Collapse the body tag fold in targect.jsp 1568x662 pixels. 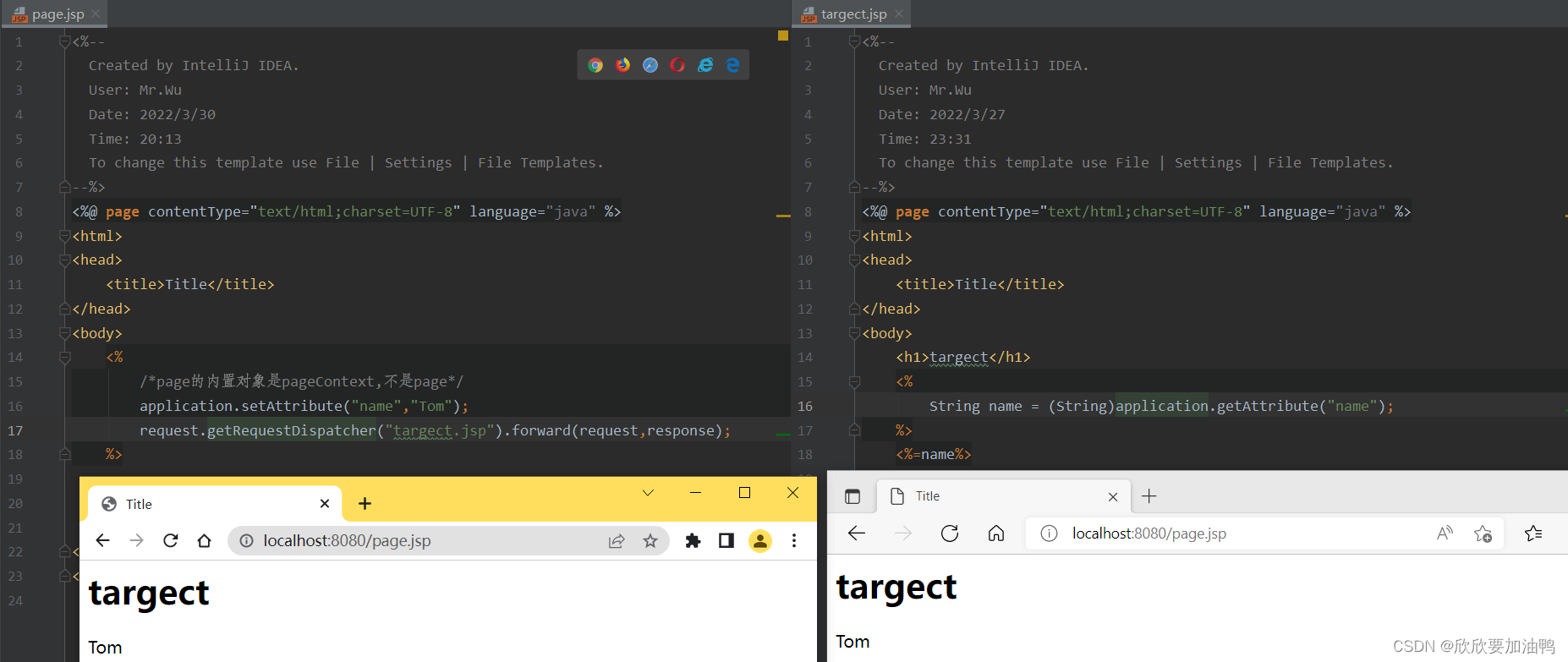854,333
